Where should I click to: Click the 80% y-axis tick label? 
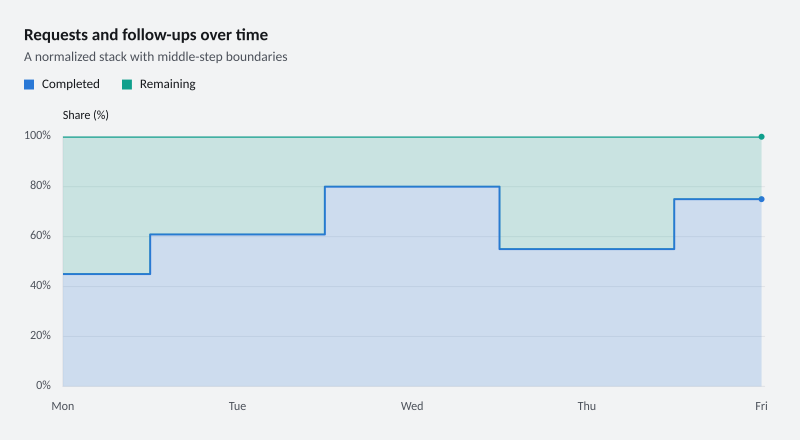(x=40, y=186)
